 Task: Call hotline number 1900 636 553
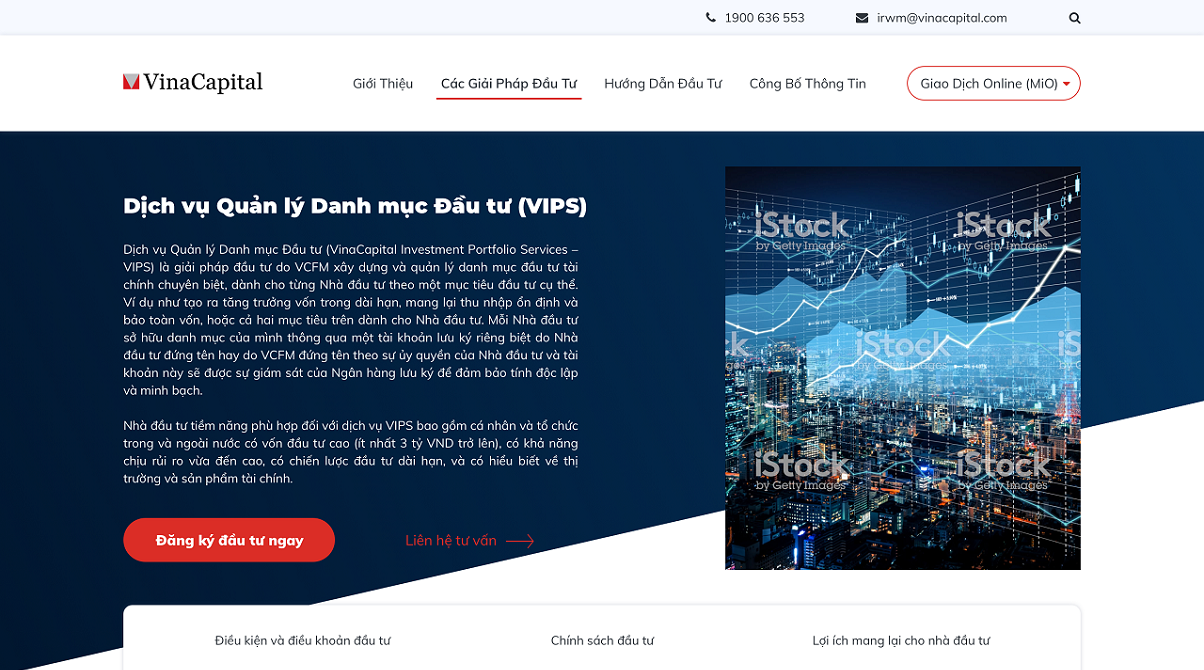point(764,18)
